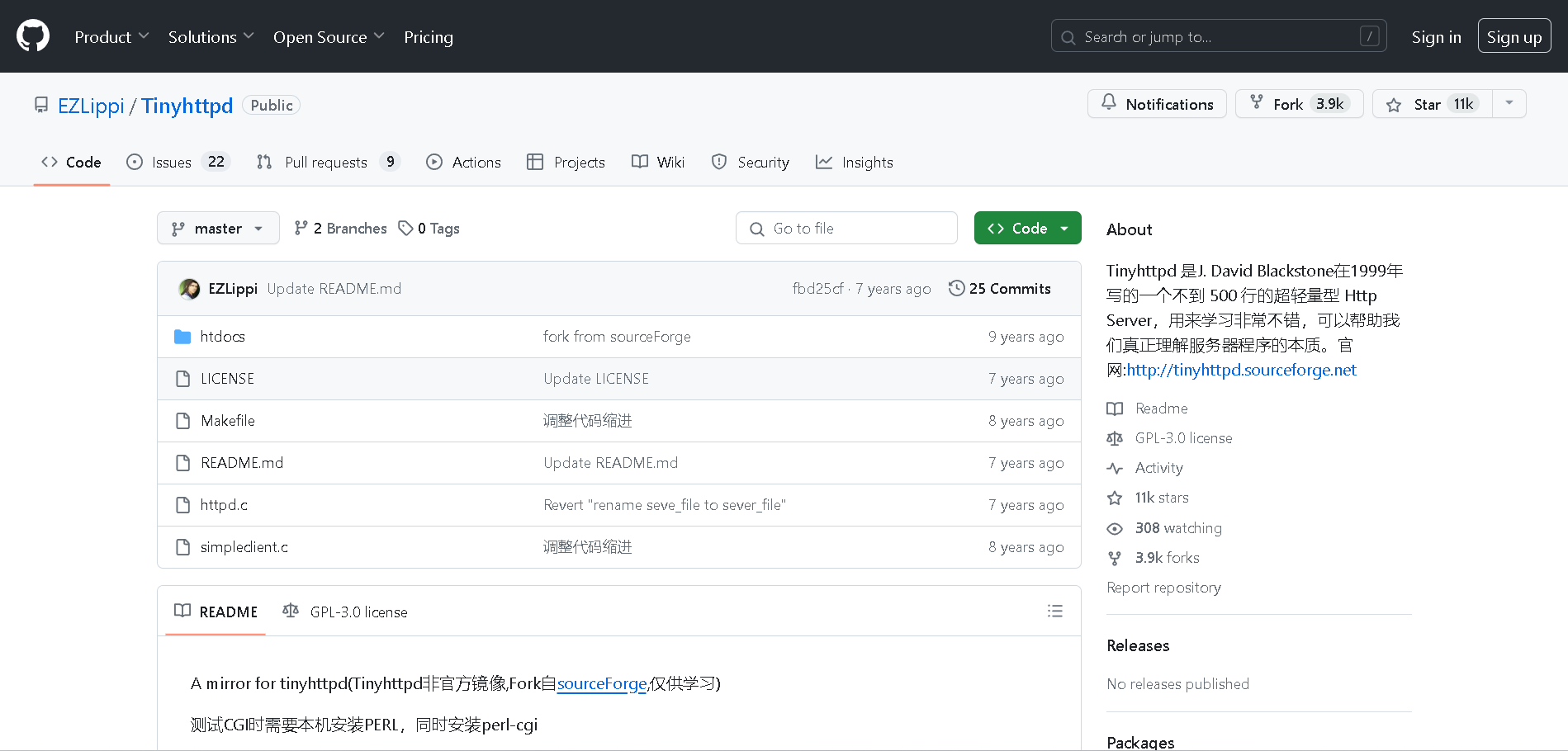Open 2 Branches list
The height and width of the screenshot is (751, 1568).
[341, 229]
